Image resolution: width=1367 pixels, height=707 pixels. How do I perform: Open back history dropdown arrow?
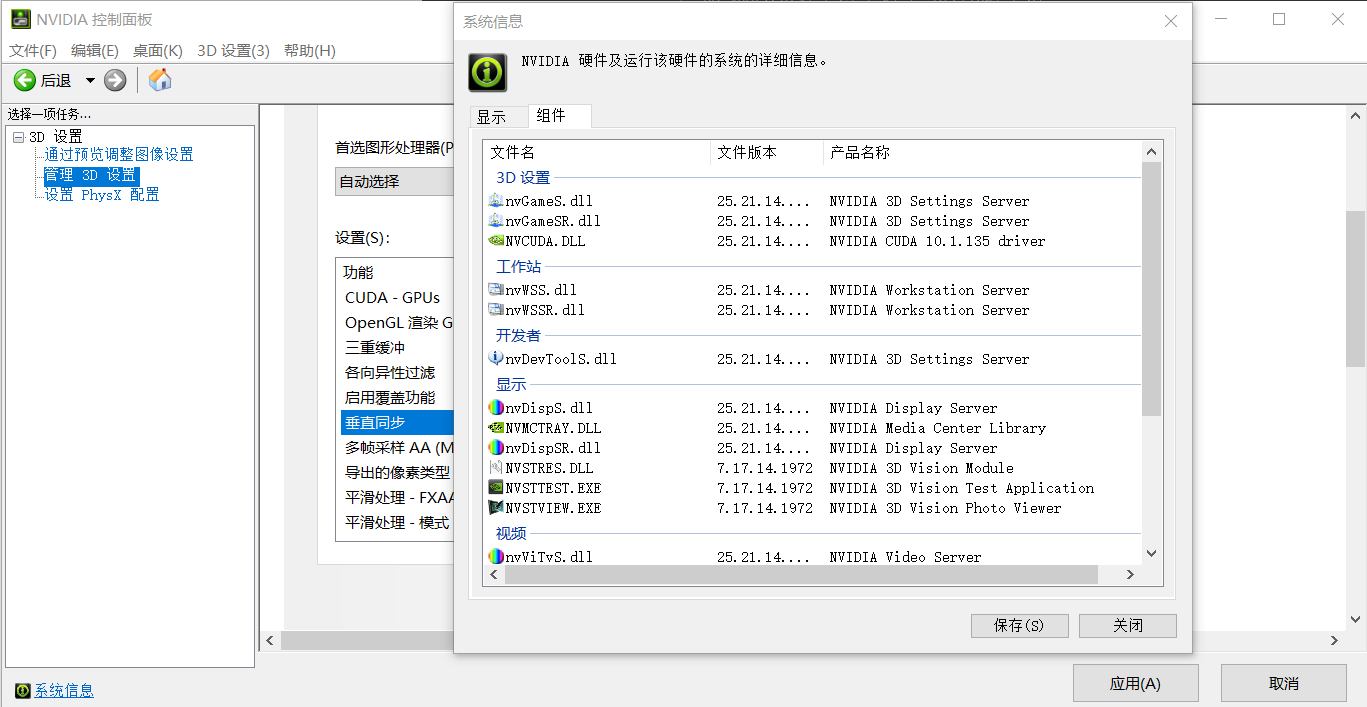tap(90, 81)
